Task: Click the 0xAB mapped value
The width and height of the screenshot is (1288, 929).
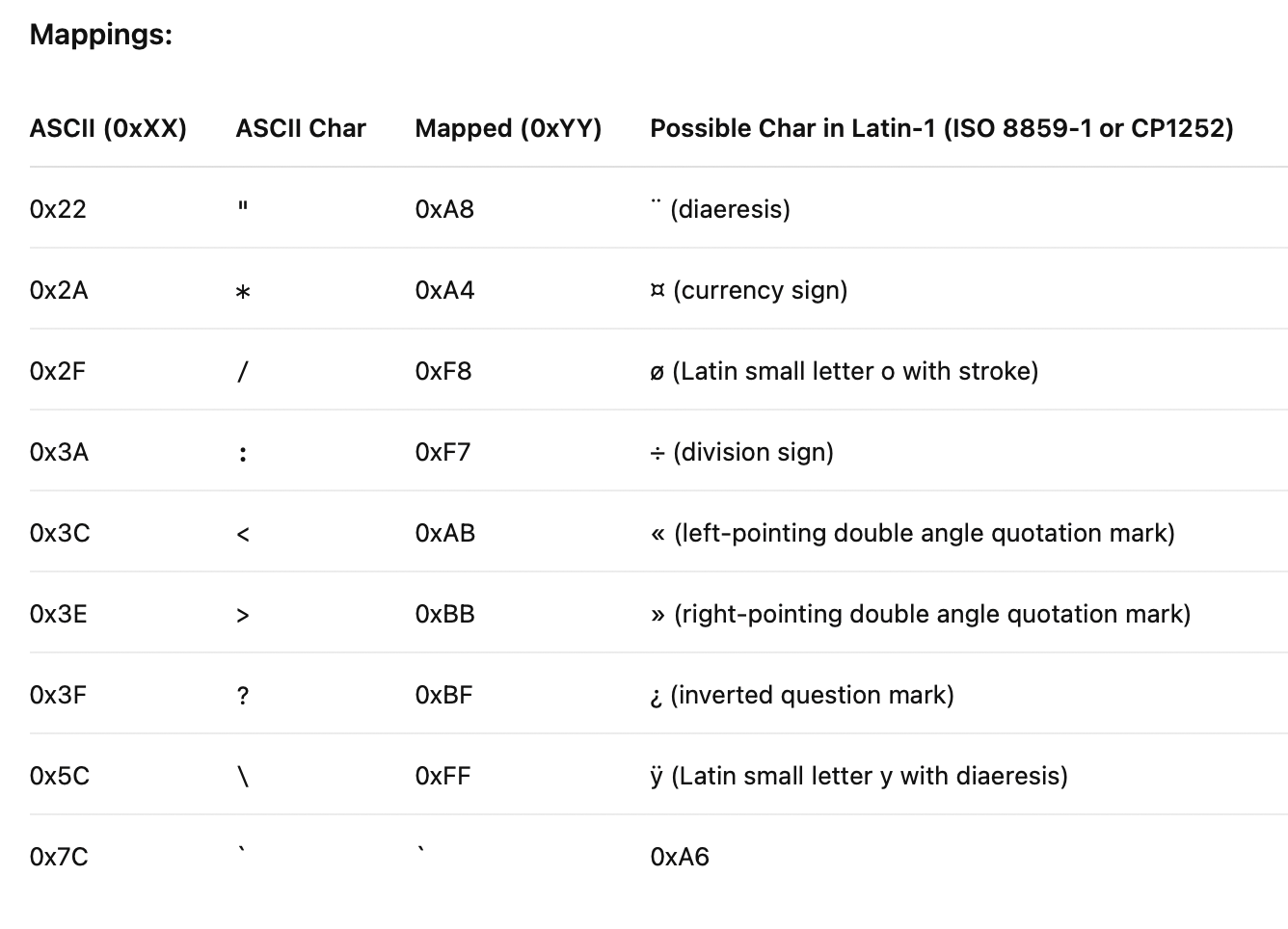Action: point(445,533)
